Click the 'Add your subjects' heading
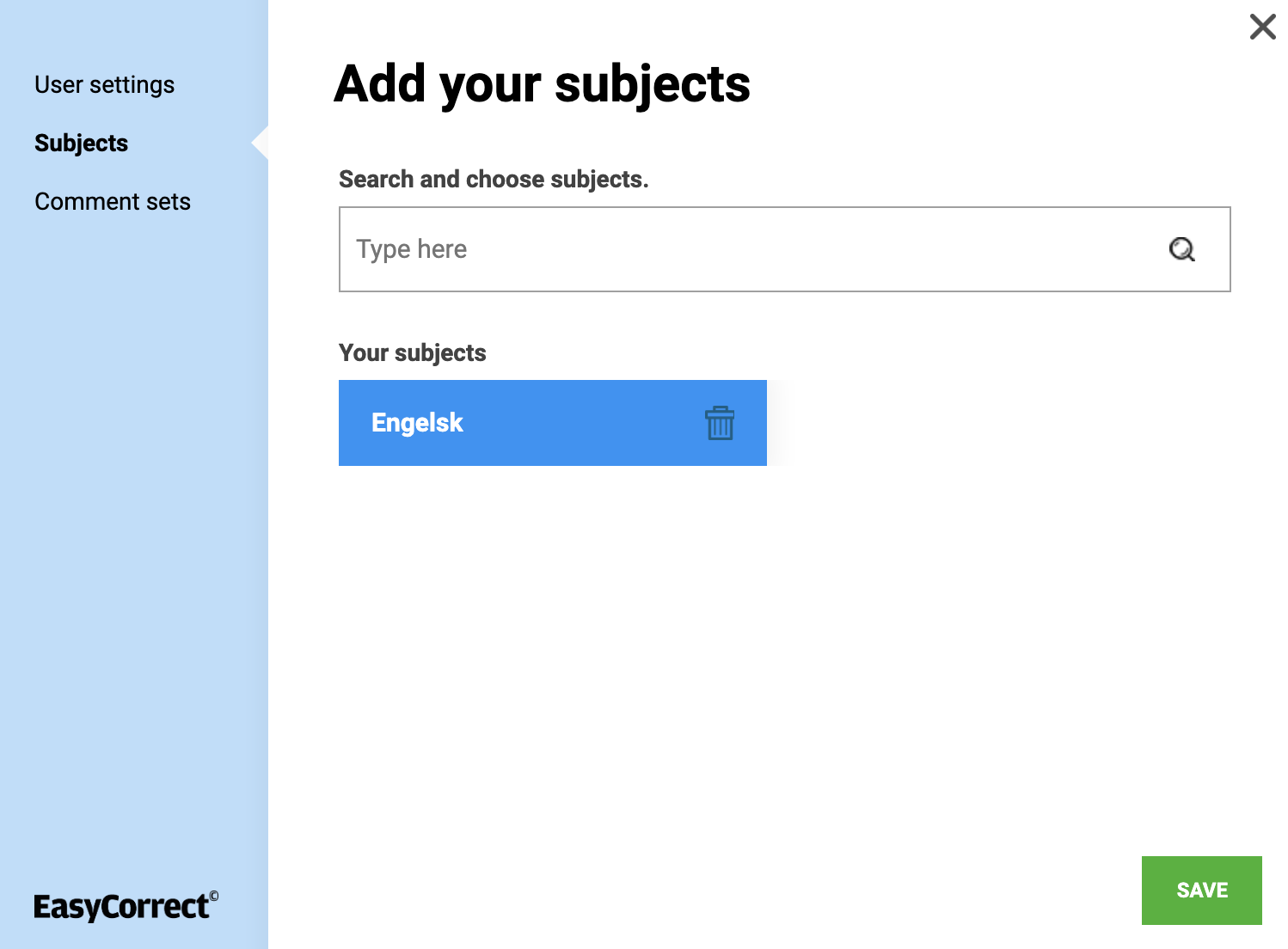 (542, 84)
